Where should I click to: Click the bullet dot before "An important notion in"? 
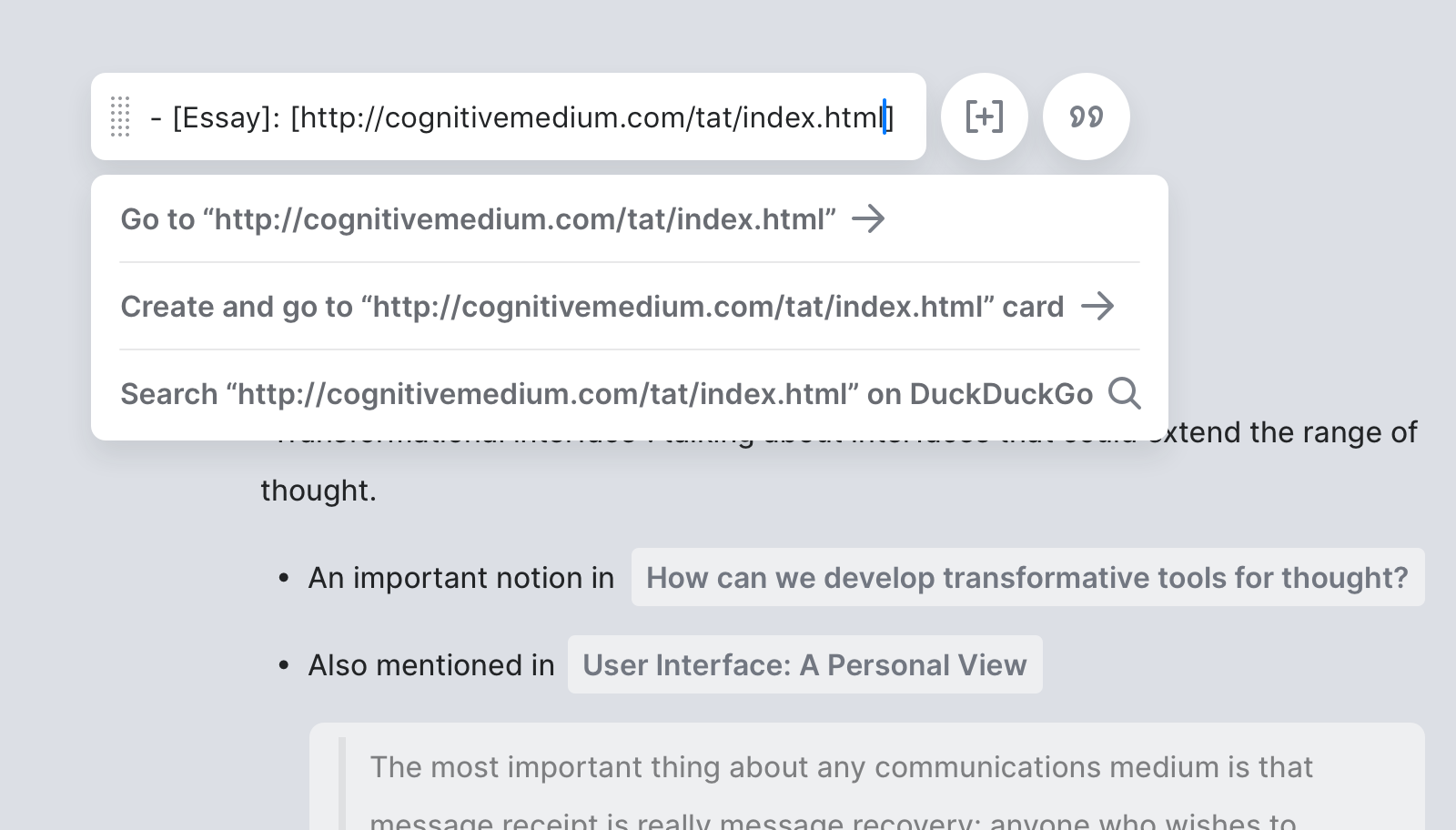(284, 579)
